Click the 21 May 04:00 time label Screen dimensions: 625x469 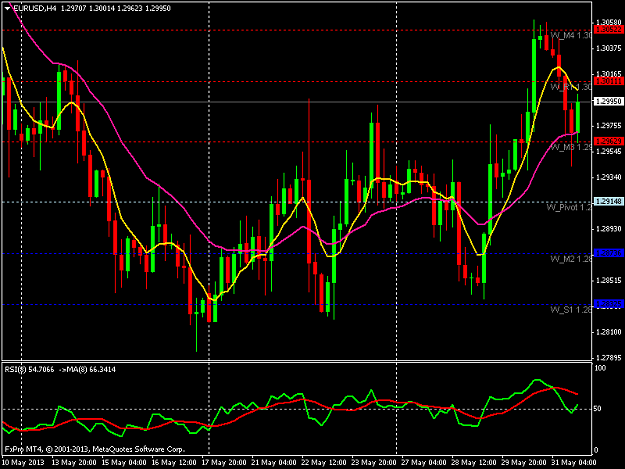click(274, 463)
